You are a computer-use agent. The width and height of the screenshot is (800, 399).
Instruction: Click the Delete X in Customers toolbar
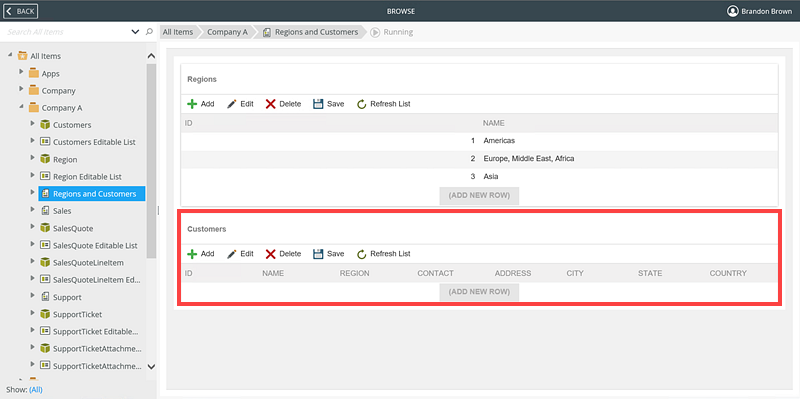click(x=271, y=254)
